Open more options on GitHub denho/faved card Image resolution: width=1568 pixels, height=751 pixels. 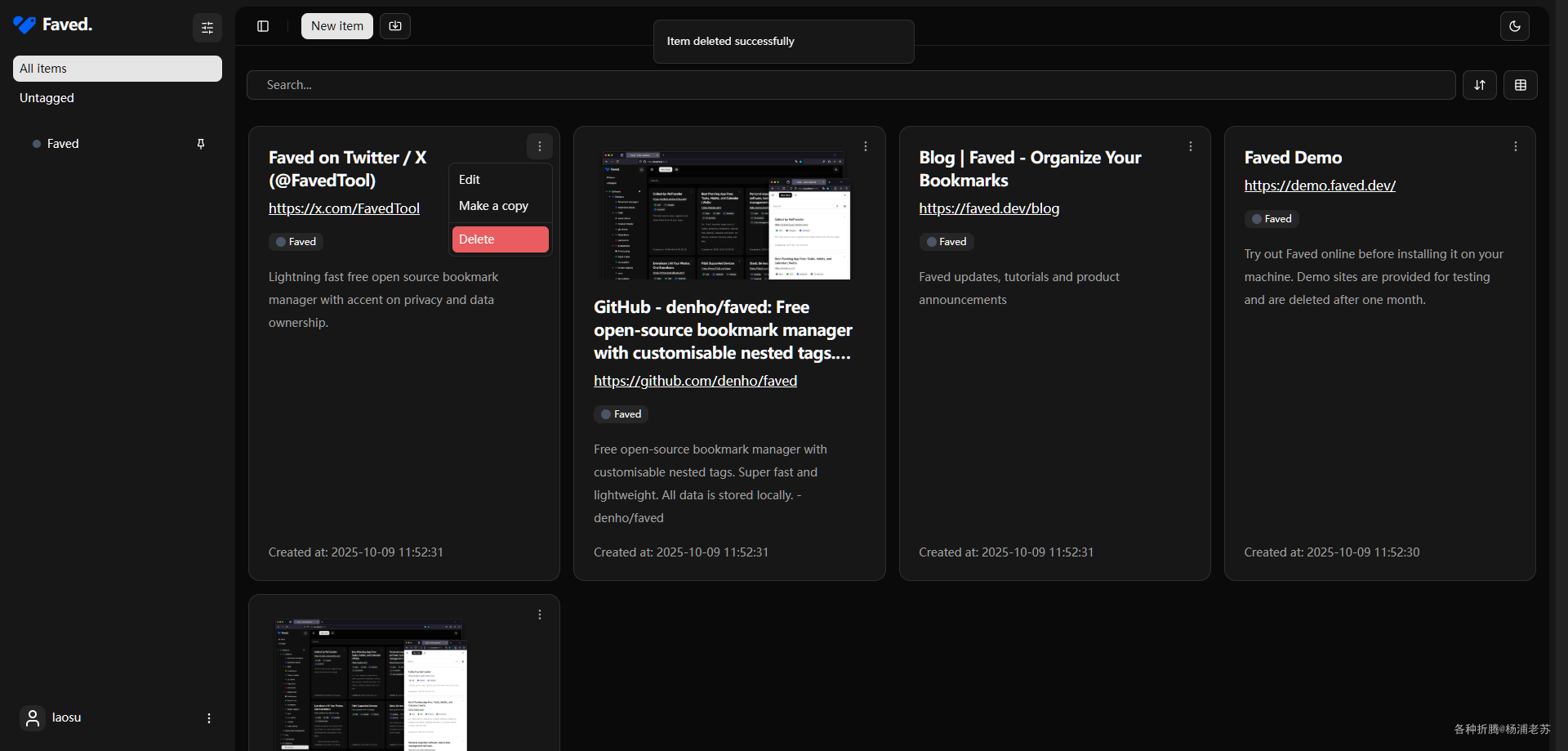866,146
